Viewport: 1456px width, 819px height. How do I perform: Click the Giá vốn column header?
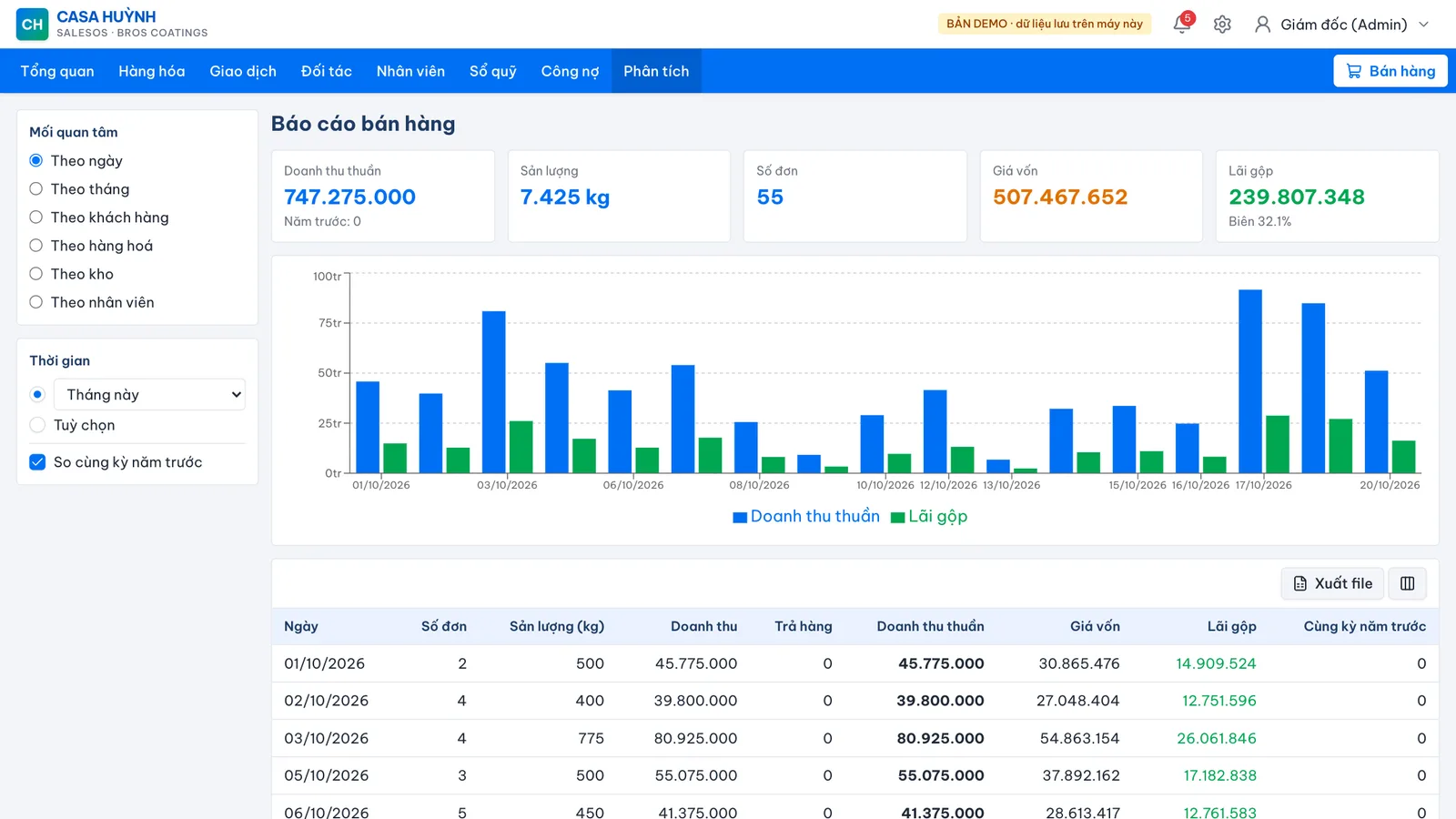pos(1095,626)
